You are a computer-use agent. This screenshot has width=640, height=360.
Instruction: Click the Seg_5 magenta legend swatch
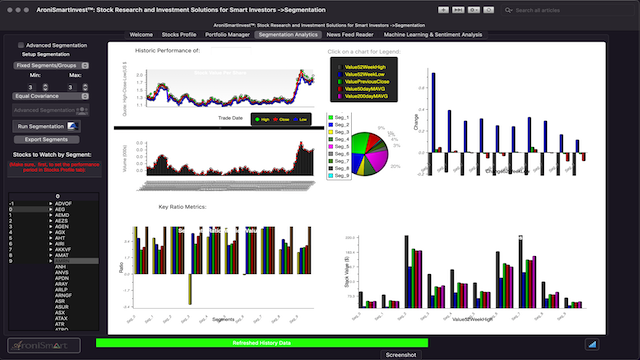[331, 147]
